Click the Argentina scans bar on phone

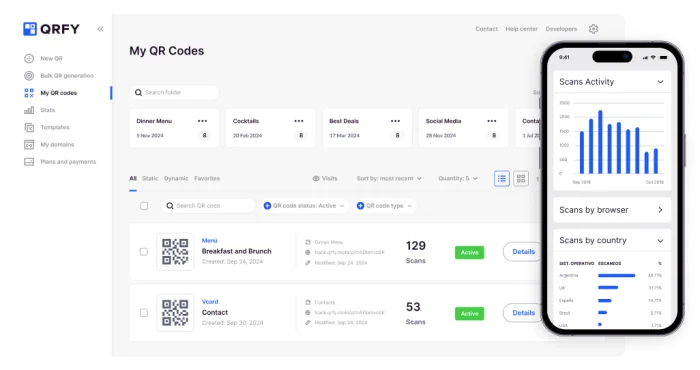click(x=616, y=276)
